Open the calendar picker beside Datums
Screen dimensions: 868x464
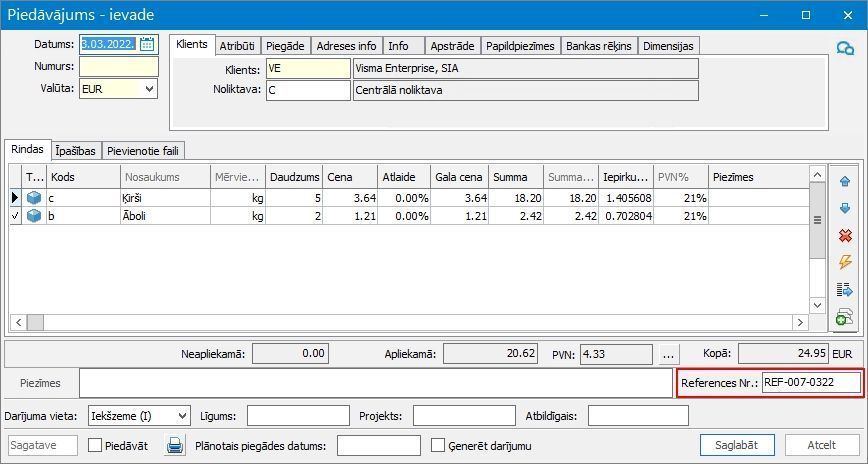coord(147,44)
